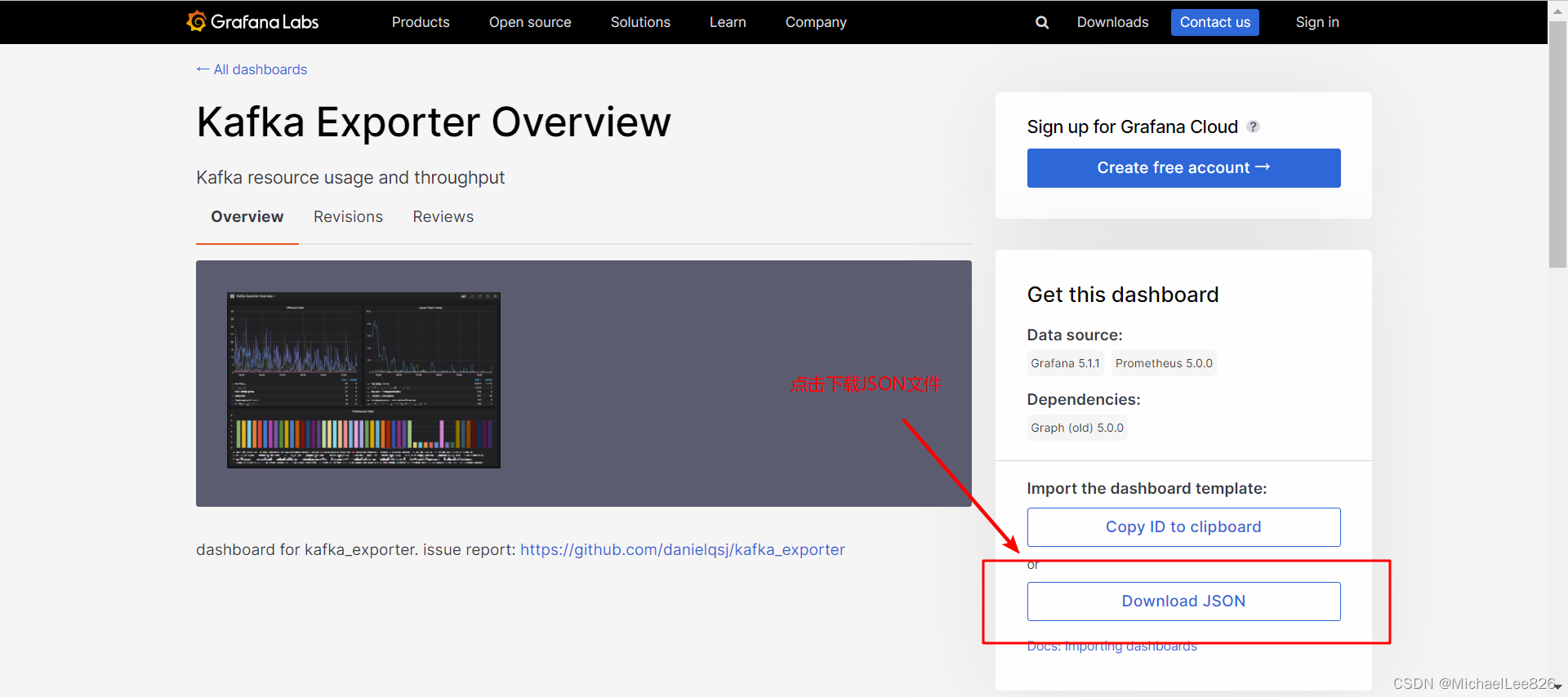Click Kafka resource usage and throughput subtitle

tap(350, 177)
